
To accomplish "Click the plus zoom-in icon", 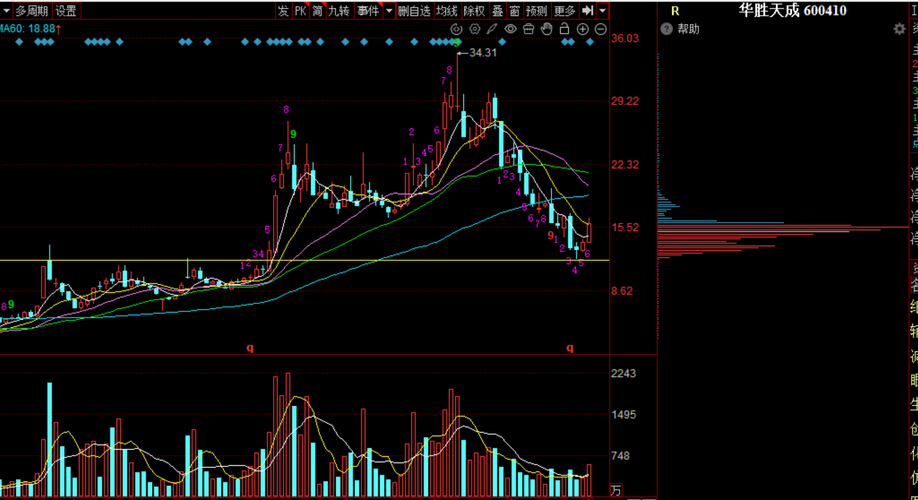I will pyautogui.click(x=583, y=29).
